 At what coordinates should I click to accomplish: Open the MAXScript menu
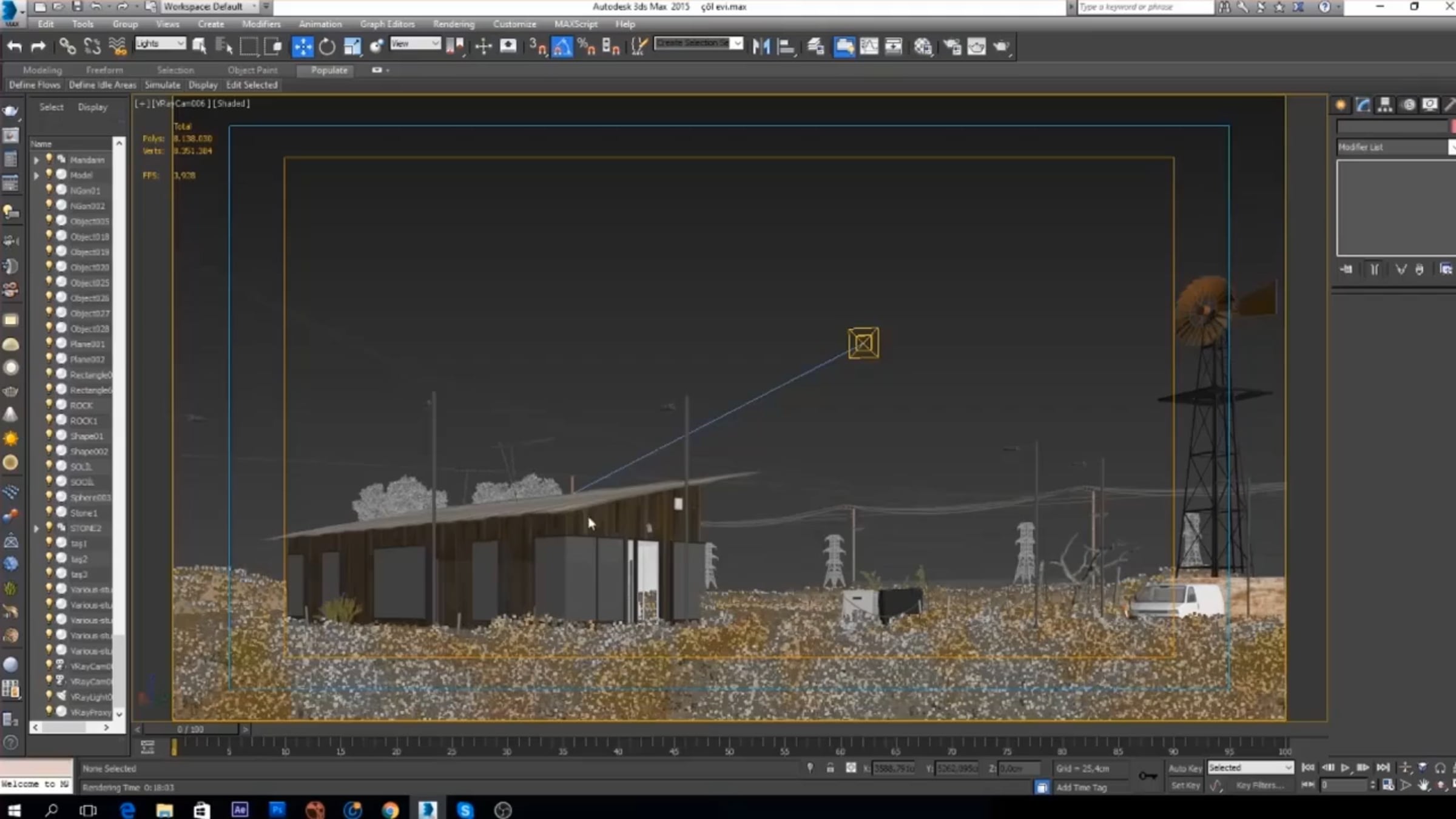tap(576, 24)
